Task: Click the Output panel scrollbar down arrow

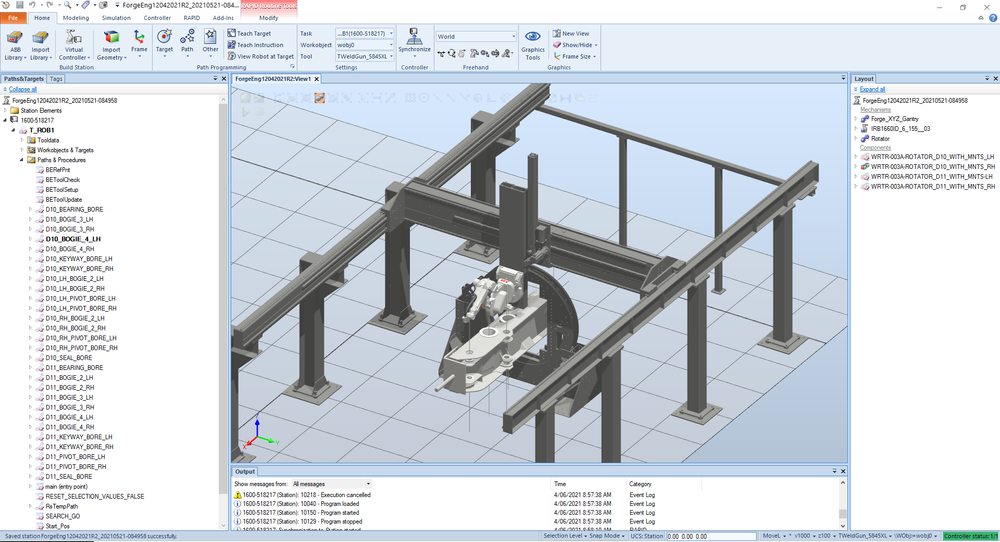Action: pyautogui.click(x=842, y=525)
